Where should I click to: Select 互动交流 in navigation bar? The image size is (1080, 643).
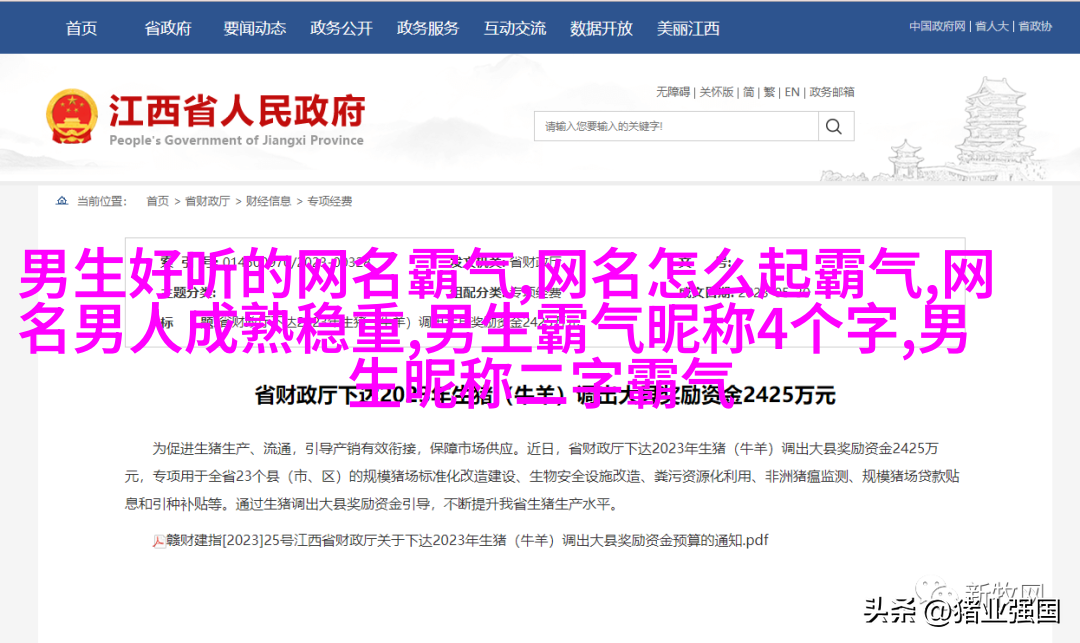[x=515, y=28]
